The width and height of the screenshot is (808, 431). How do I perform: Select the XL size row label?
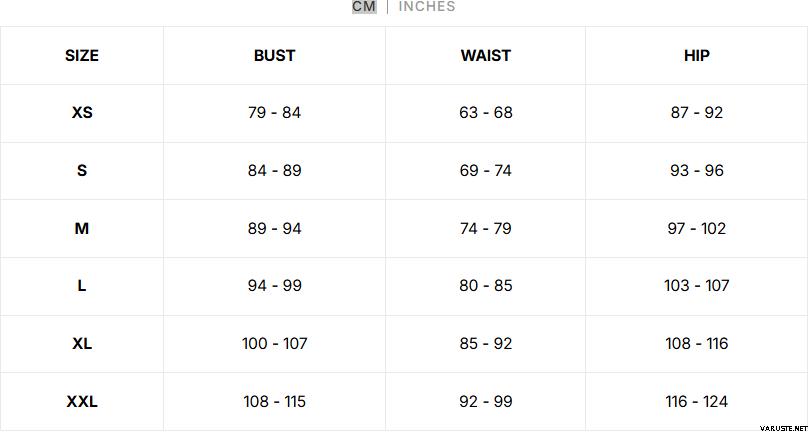click(x=82, y=344)
